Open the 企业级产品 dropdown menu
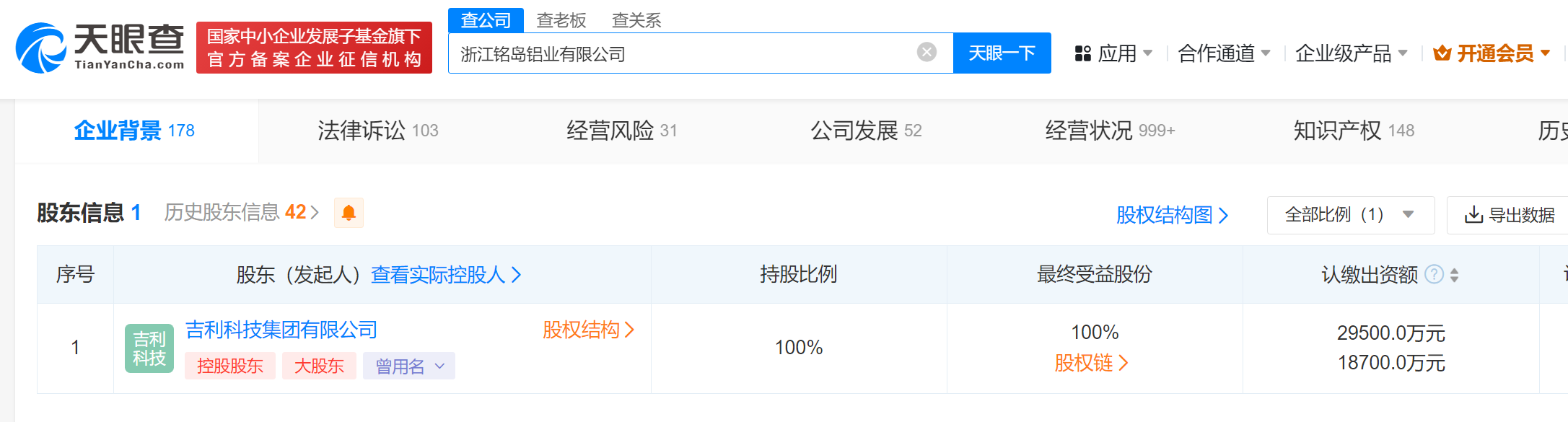 click(x=1351, y=53)
